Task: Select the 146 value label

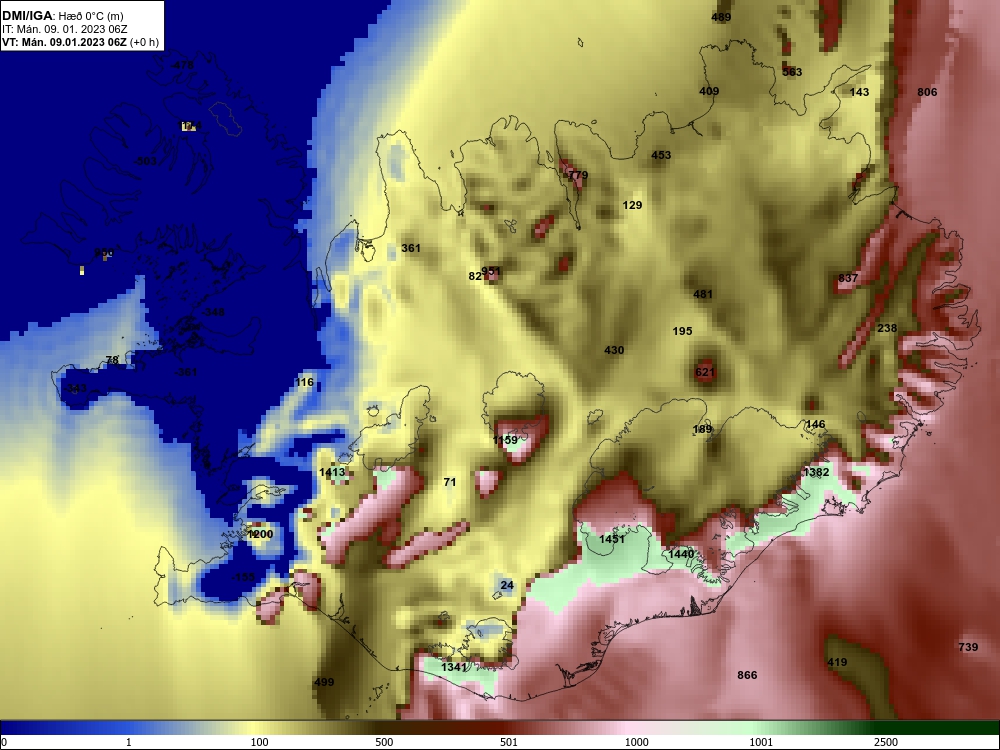Action: coord(815,424)
